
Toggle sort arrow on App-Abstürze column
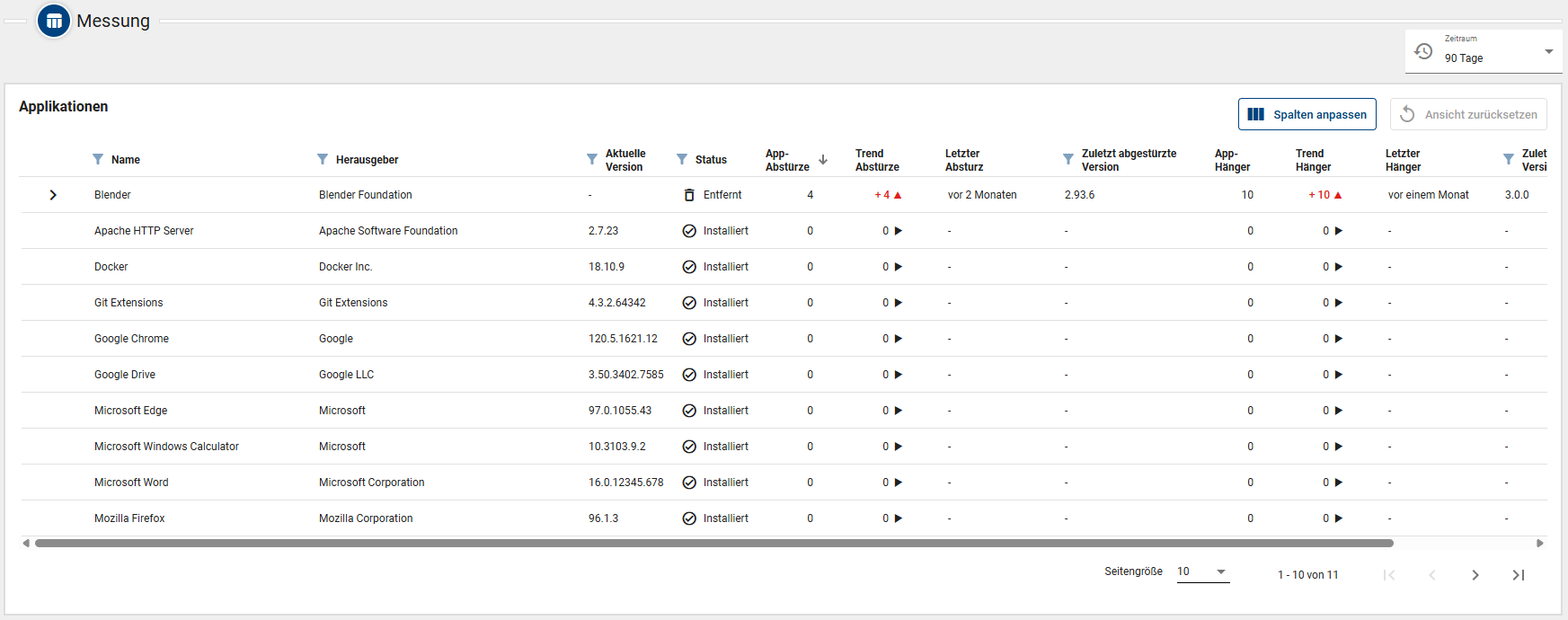click(823, 160)
